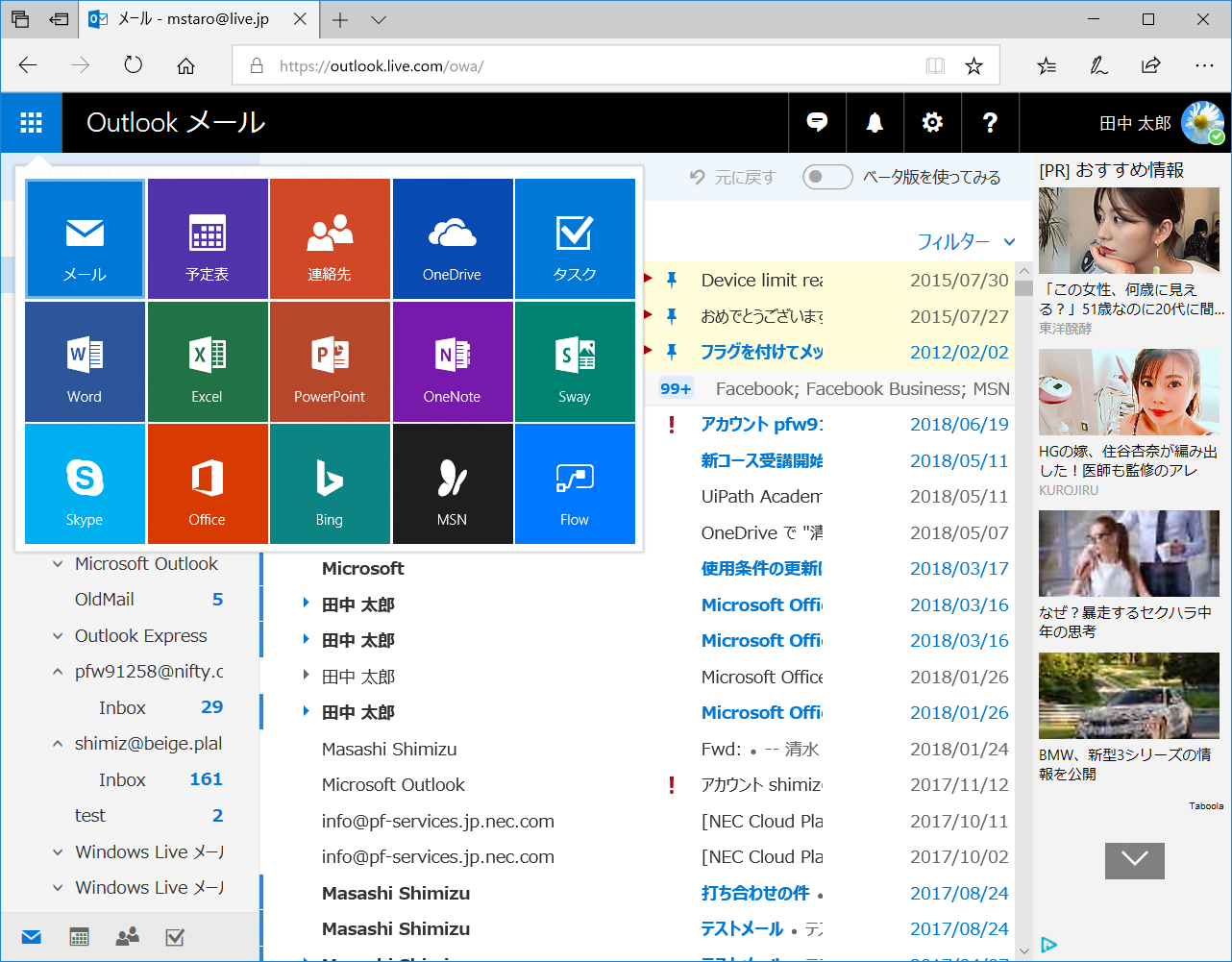1232x962 pixels.
Task: Open Outlook settings via the gear icon
Action: [x=931, y=122]
